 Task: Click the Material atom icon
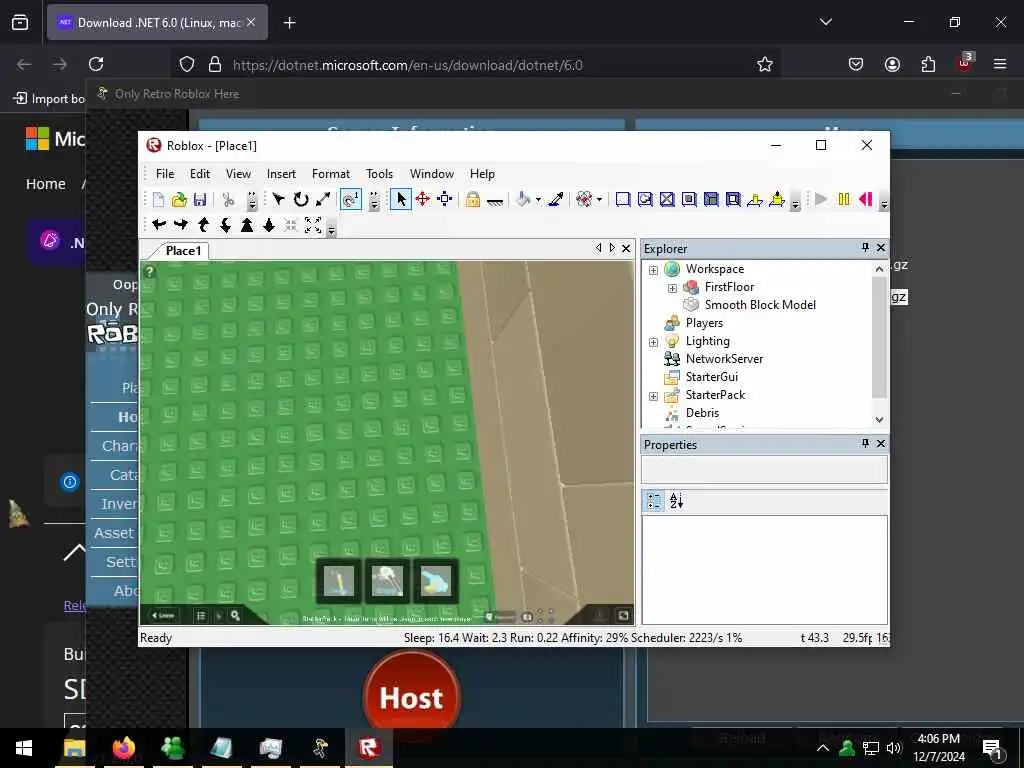pos(584,200)
